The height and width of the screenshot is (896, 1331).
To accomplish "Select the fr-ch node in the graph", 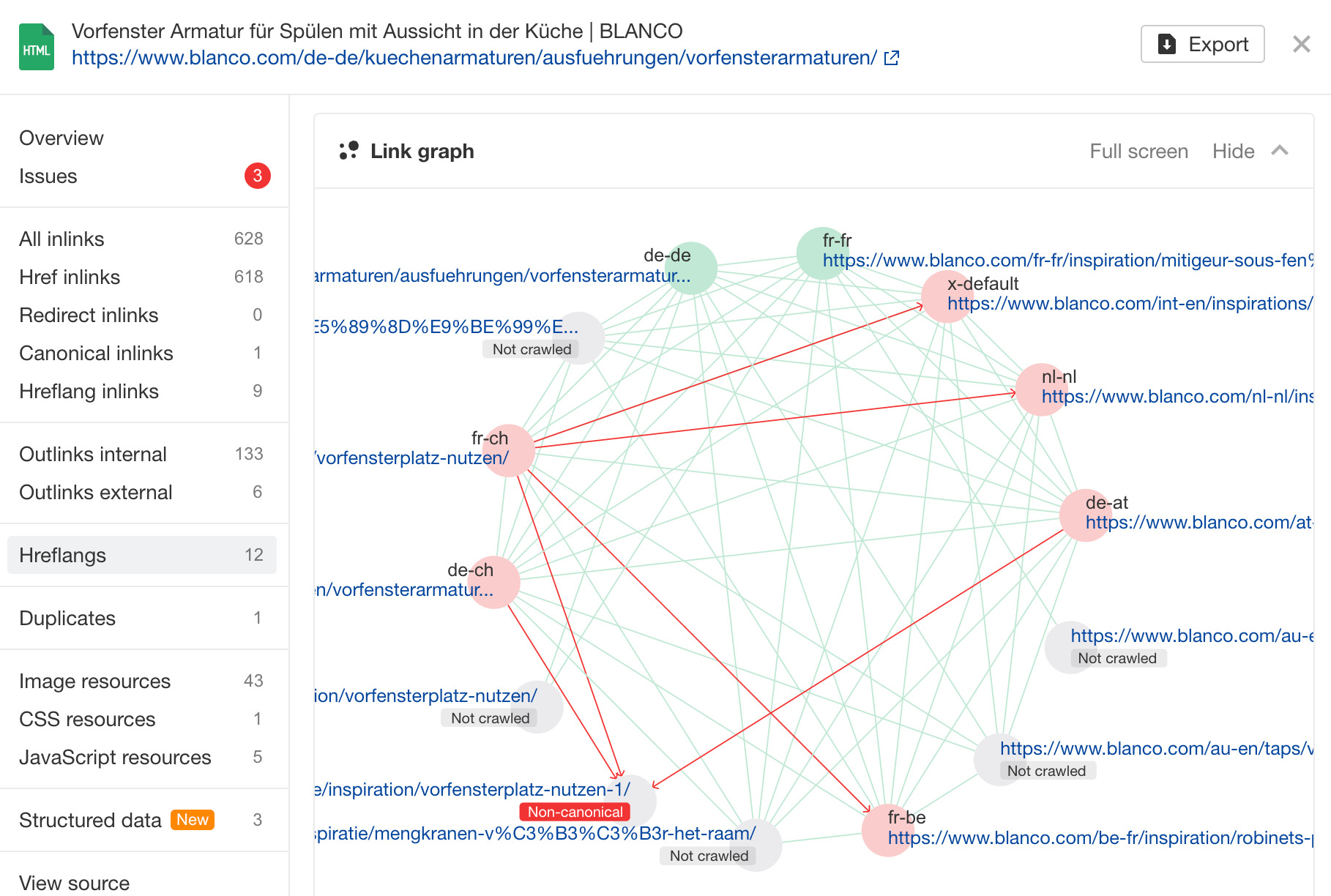I will click(x=510, y=452).
